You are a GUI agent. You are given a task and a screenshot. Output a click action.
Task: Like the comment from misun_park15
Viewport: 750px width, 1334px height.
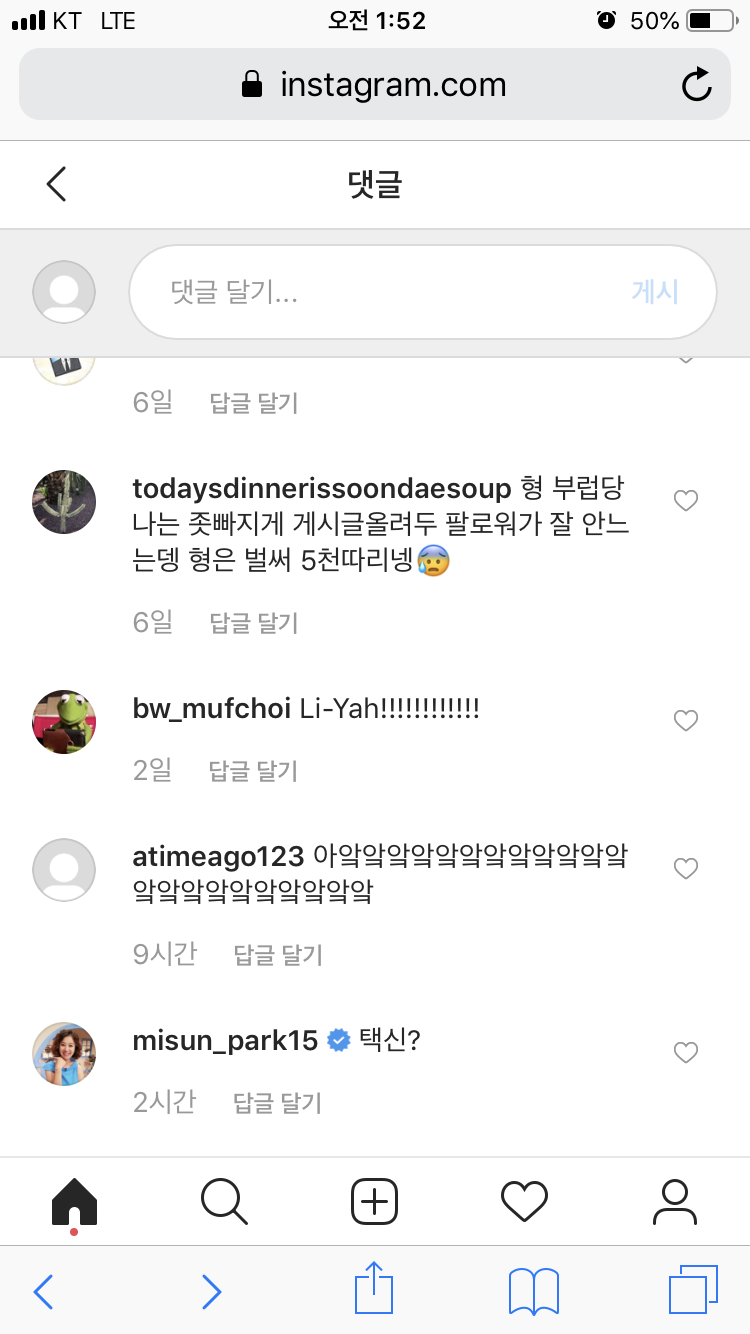(685, 1052)
